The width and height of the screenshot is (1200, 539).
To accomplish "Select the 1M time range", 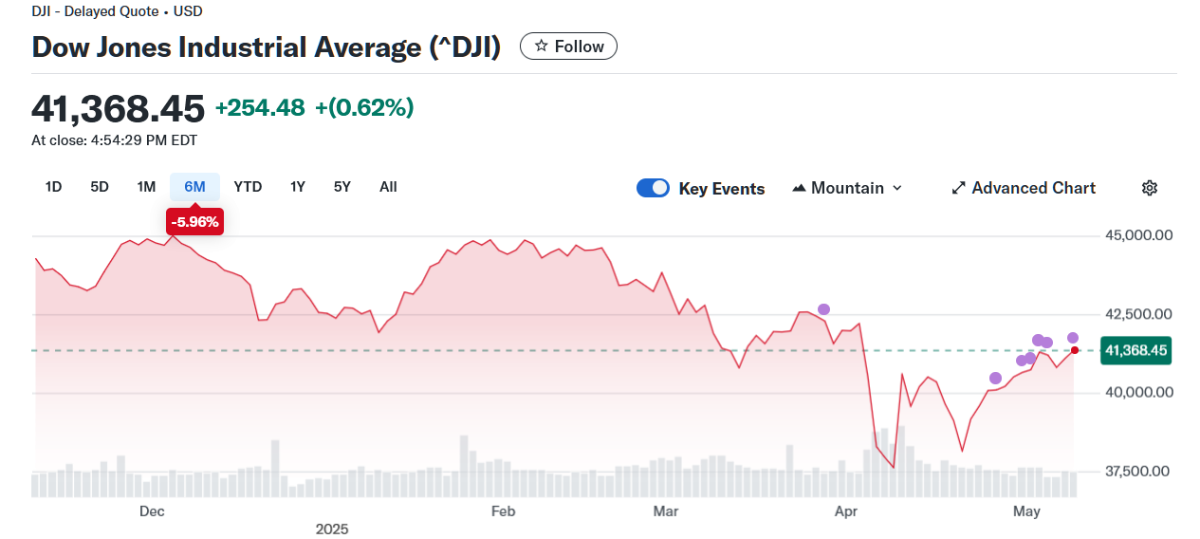I will tap(146, 186).
